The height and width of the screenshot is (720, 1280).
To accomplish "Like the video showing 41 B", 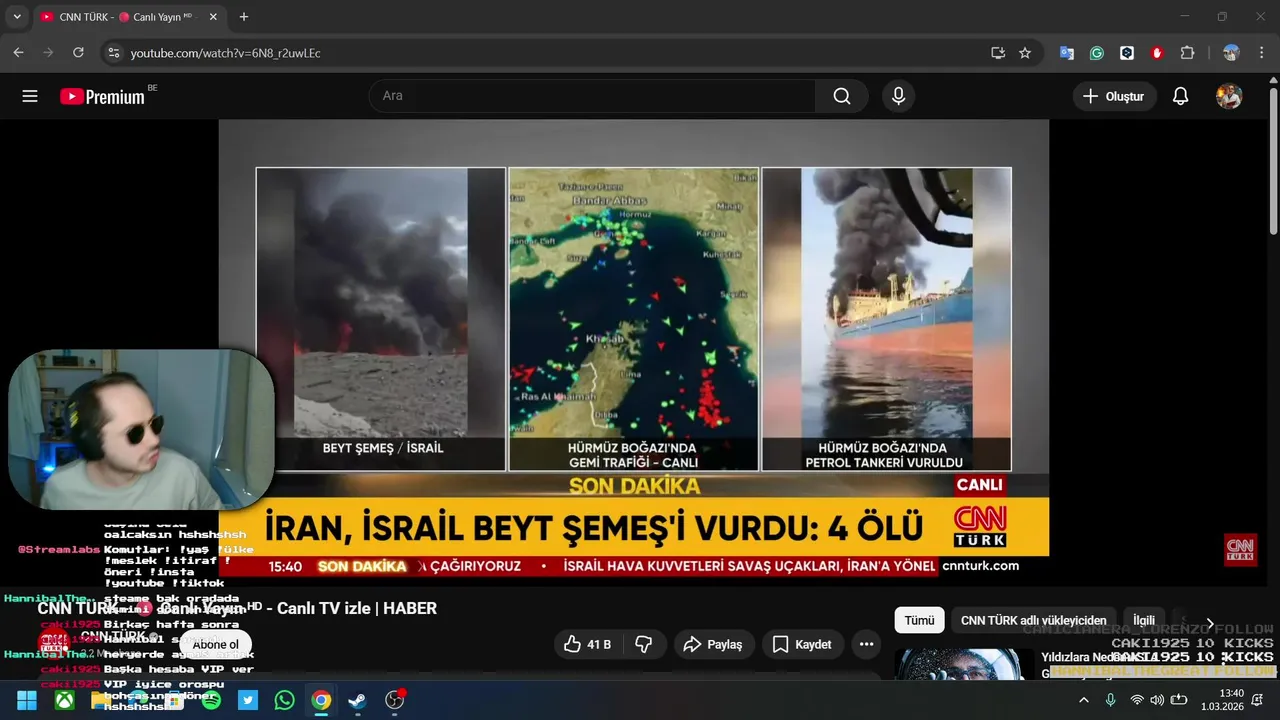I will pyautogui.click(x=587, y=644).
